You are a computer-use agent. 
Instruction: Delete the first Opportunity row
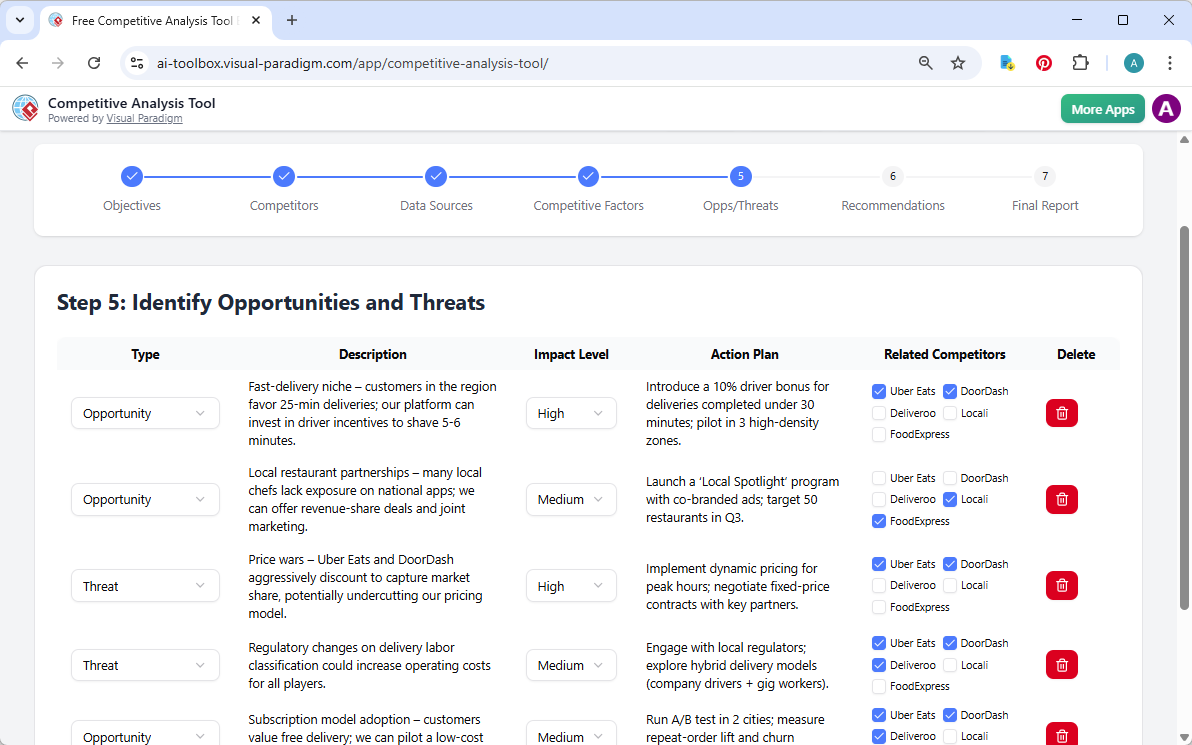click(x=1061, y=412)
